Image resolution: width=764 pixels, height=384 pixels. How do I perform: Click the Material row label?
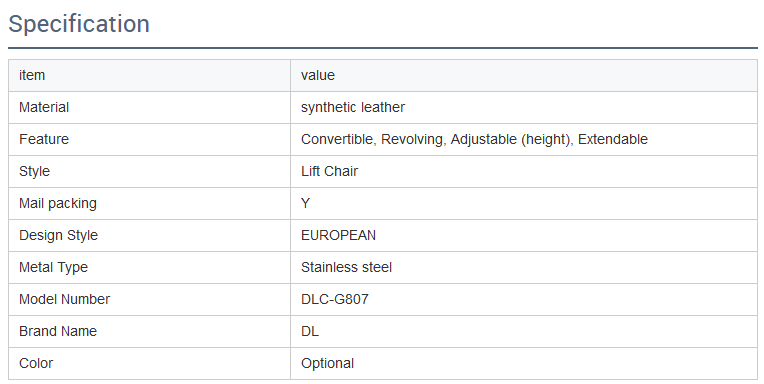(44, 107)
